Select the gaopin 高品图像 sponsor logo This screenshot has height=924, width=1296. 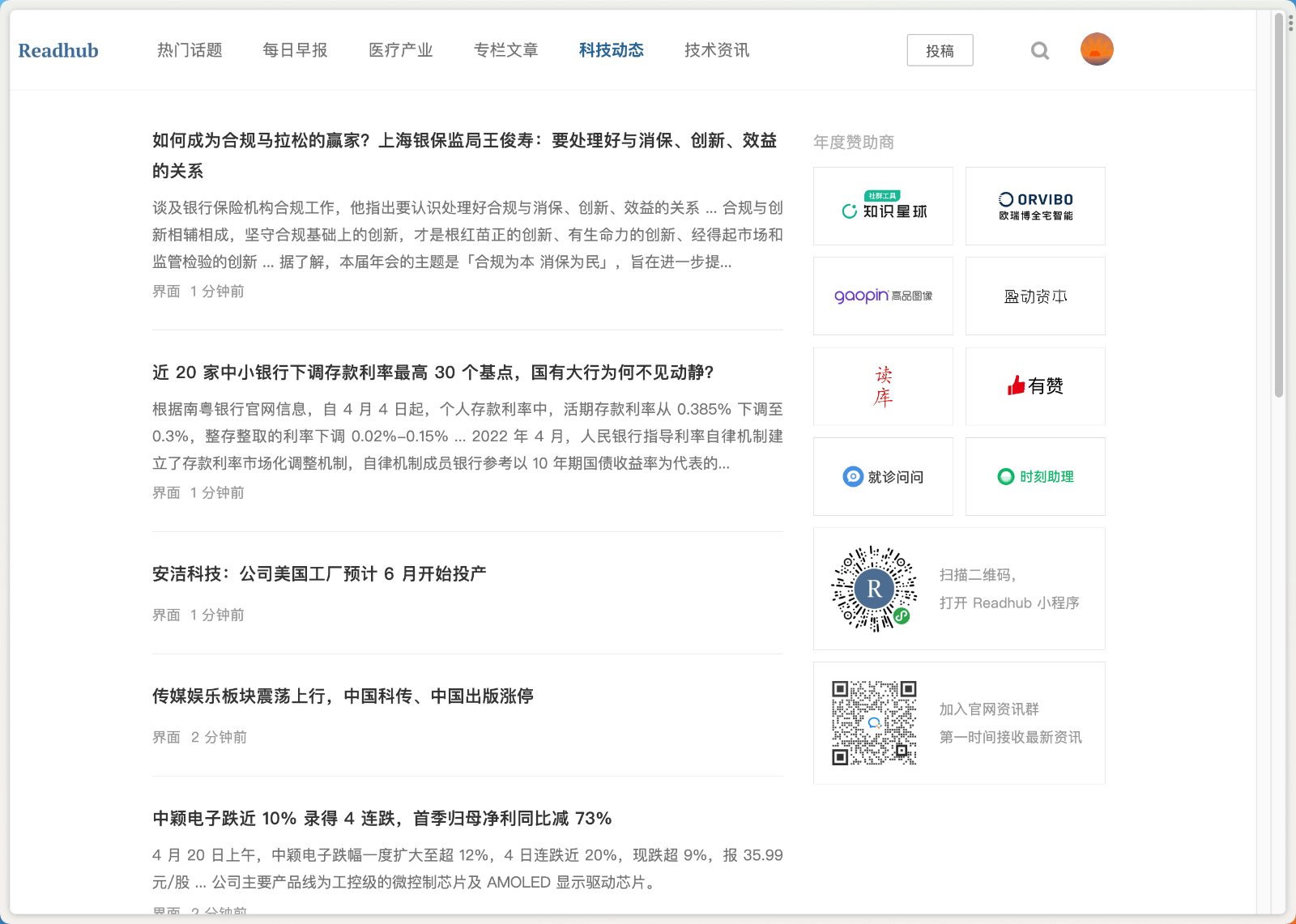coord(882,296)
